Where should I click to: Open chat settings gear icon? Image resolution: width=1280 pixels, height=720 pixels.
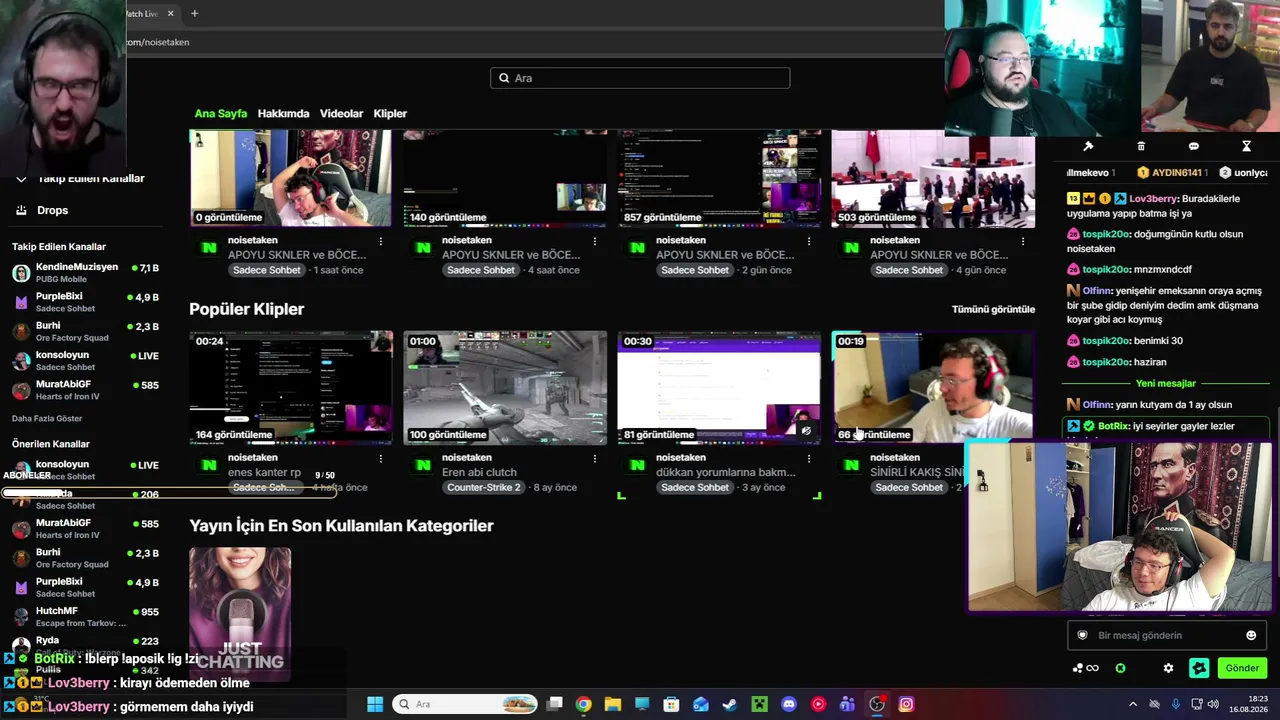(x=1168, y=668)
